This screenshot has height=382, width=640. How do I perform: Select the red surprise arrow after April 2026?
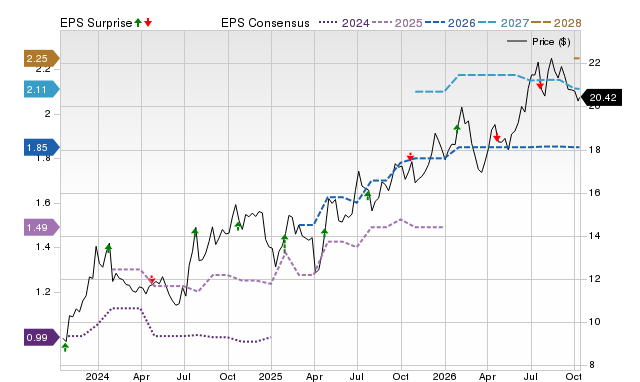496,138
